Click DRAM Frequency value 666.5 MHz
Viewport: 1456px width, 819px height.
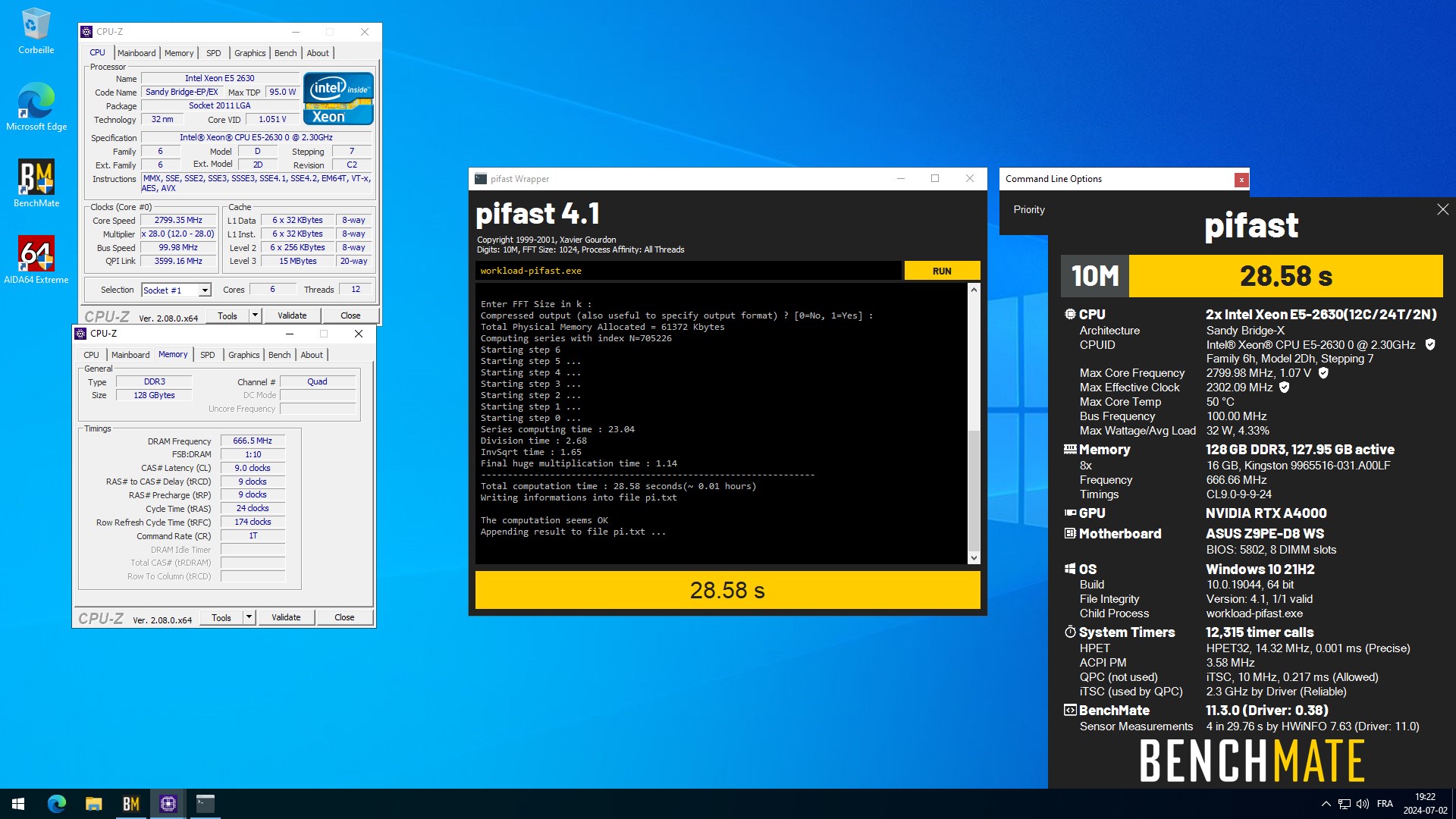(x=253, y=441)
